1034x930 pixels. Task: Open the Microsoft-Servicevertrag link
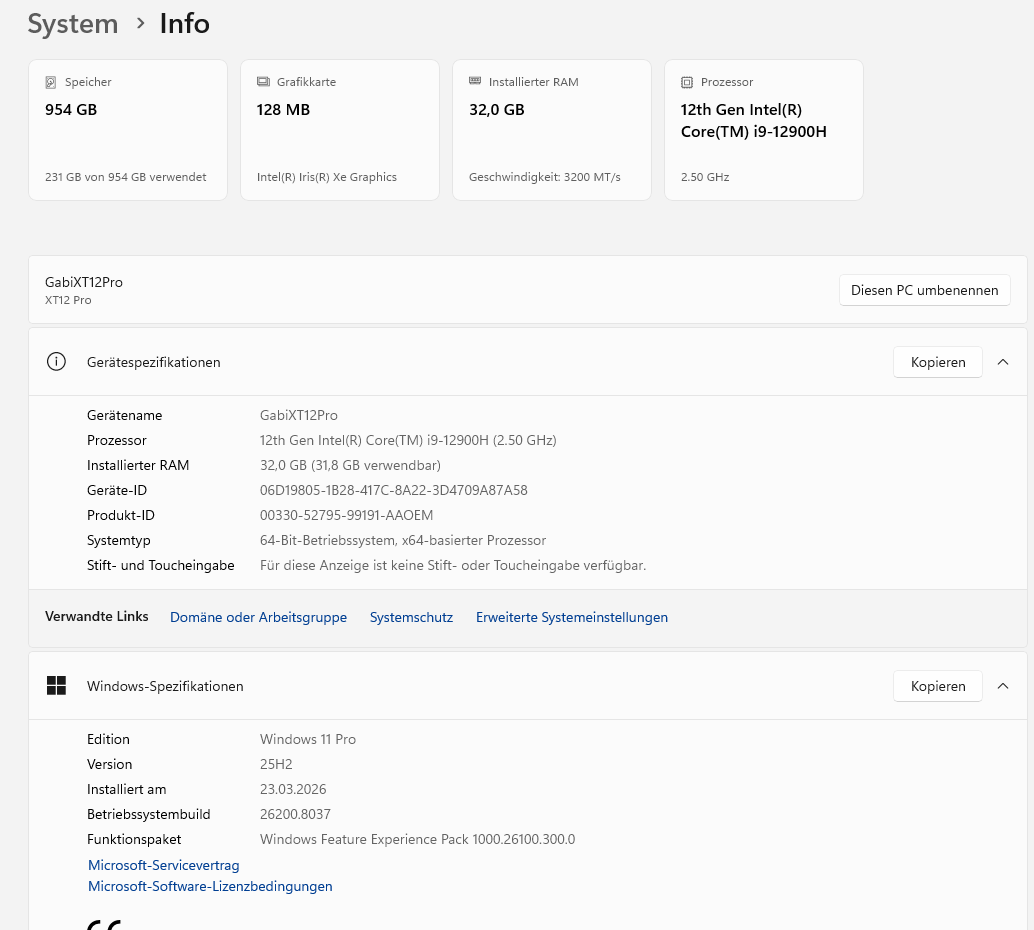coord(164,865)
